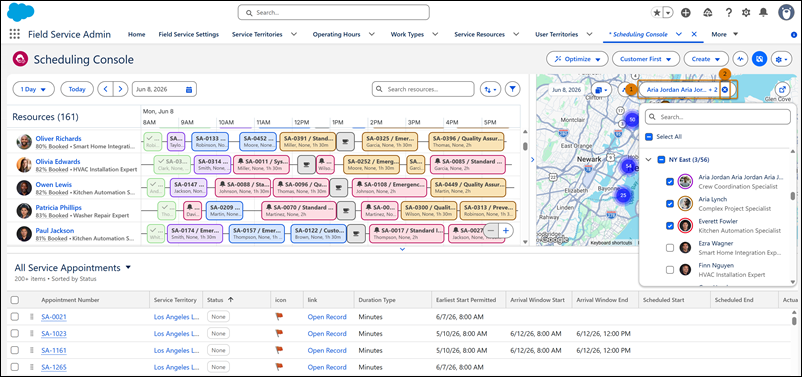Expand the Optimize dropdown
The image size is (802, 377).
(x=577, y=59)
